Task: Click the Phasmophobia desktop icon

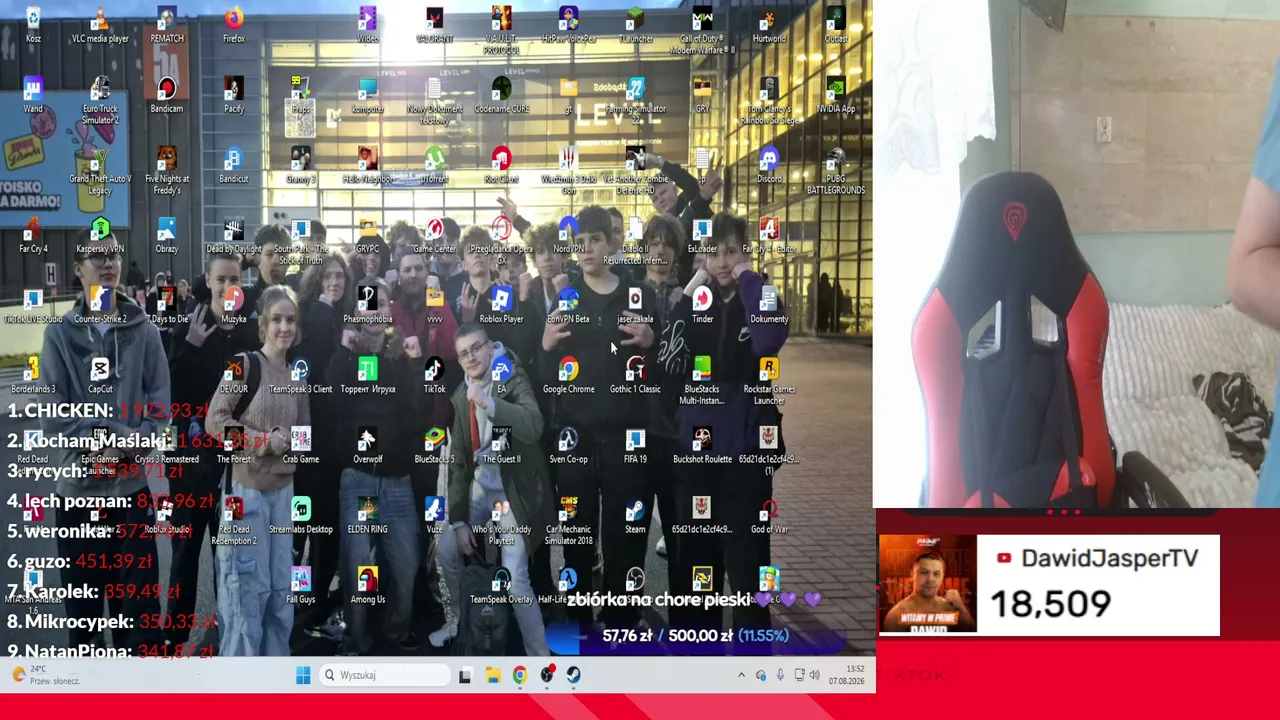Action: point(368,306)
